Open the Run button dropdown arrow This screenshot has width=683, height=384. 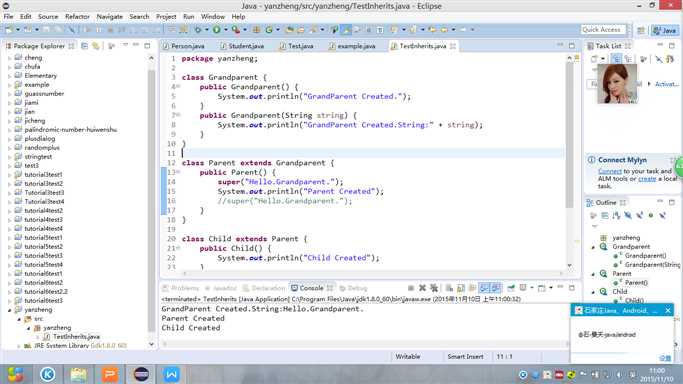click(x=226, y=30)
